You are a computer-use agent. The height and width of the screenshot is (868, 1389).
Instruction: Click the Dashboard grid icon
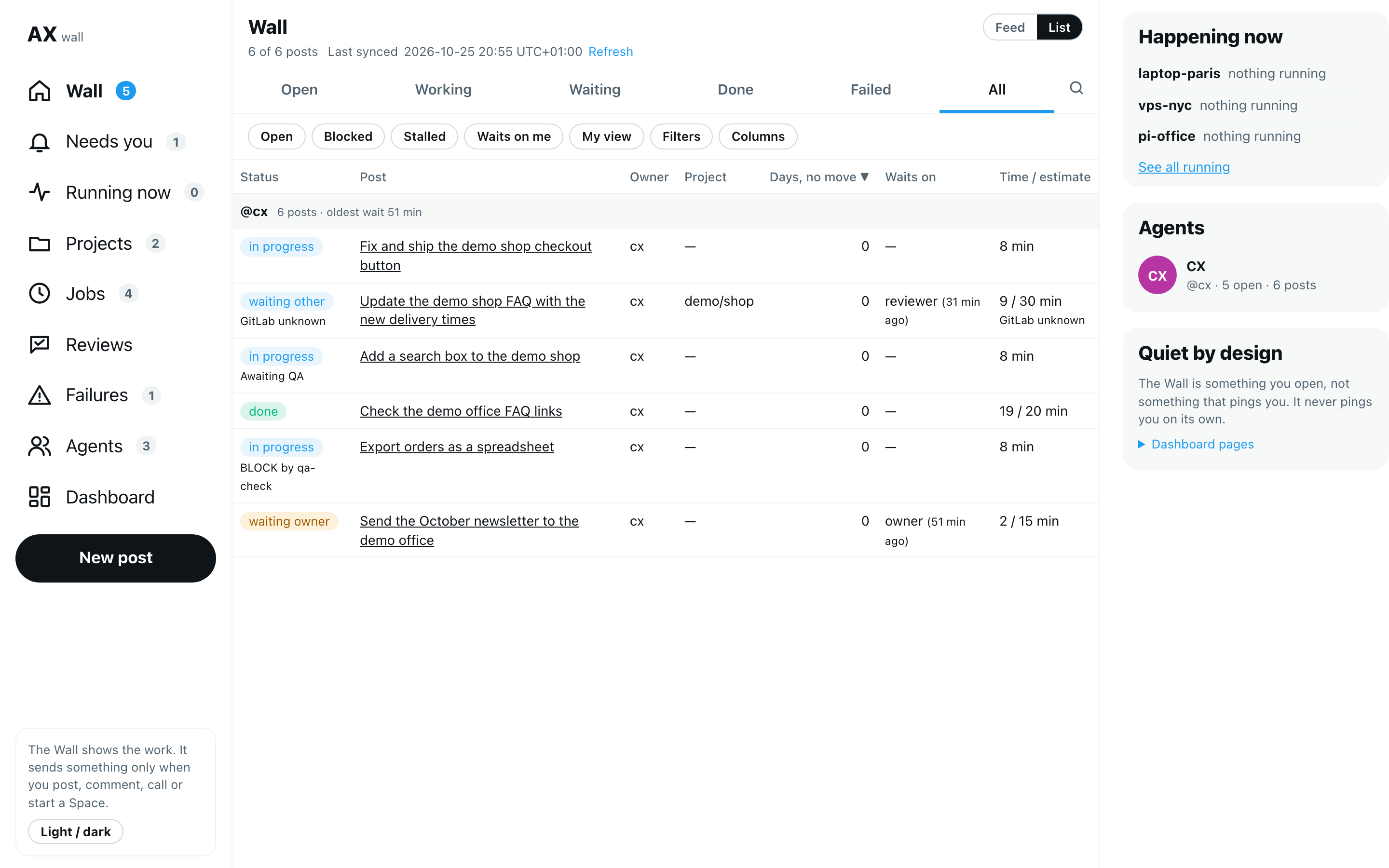(x=40, y=497)
